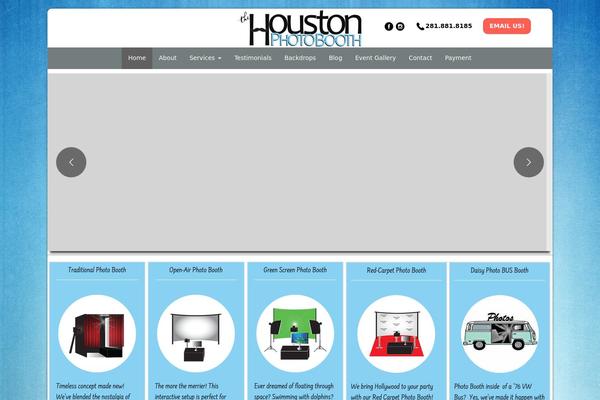
Task: Open the About page
Action: tap(168, 58)
